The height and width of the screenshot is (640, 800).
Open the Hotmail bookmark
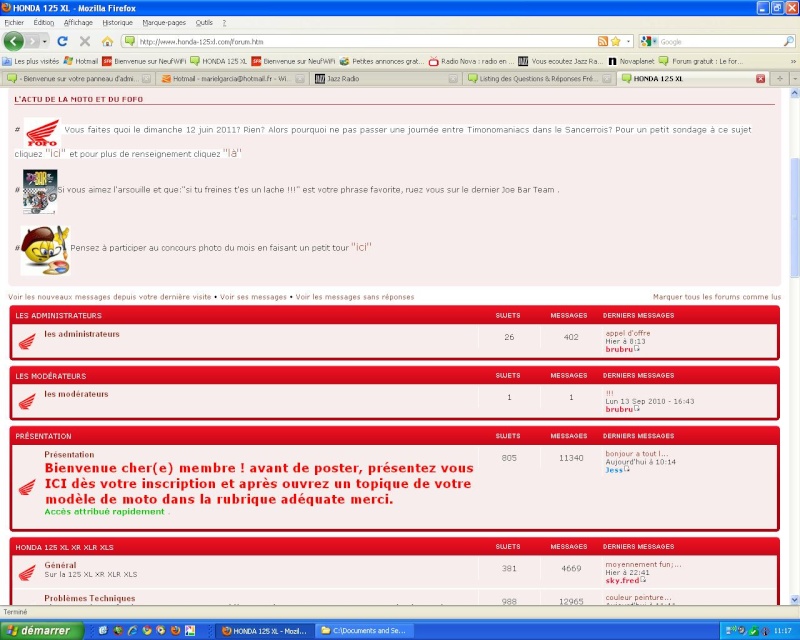pyautogui.click(x=81, y=61)
